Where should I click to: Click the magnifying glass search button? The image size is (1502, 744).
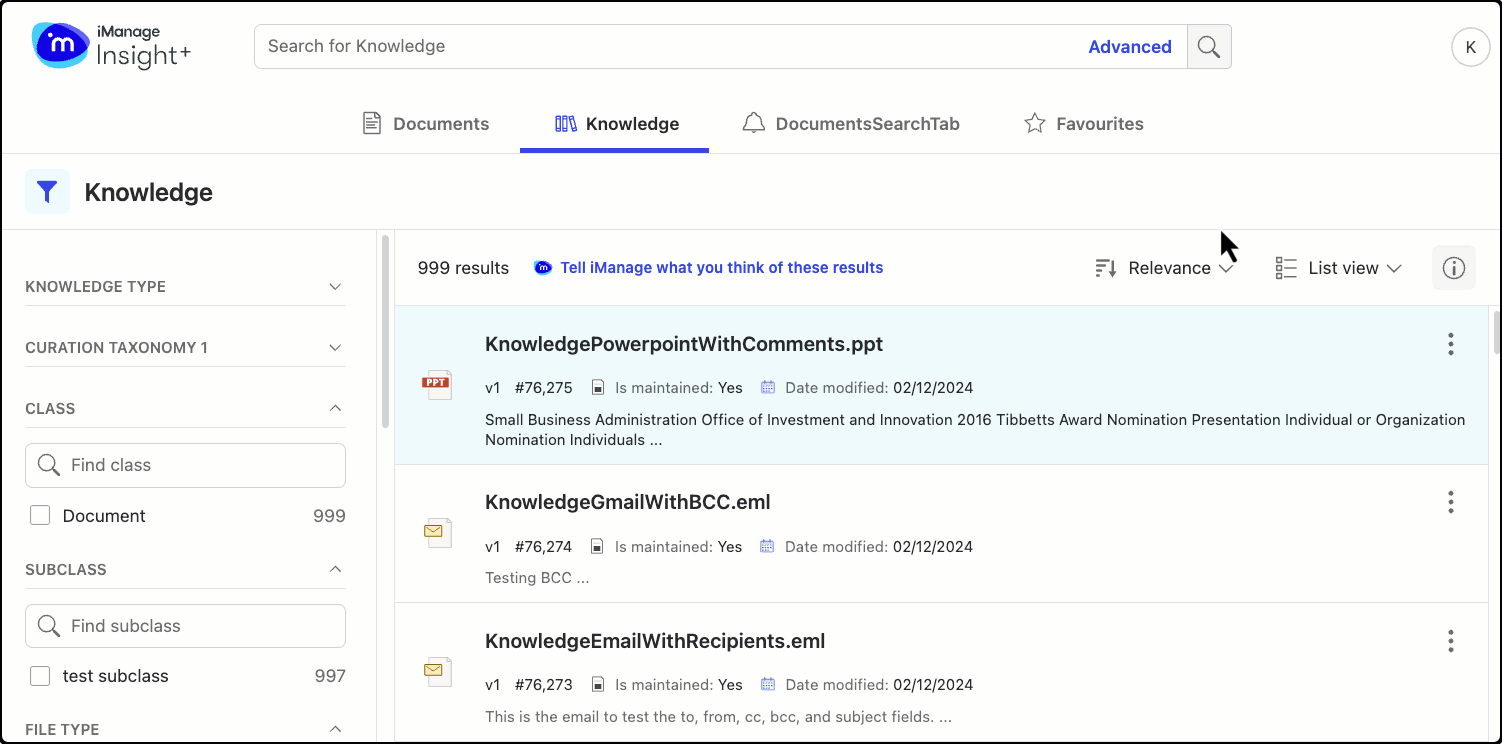click(1209, 47)
